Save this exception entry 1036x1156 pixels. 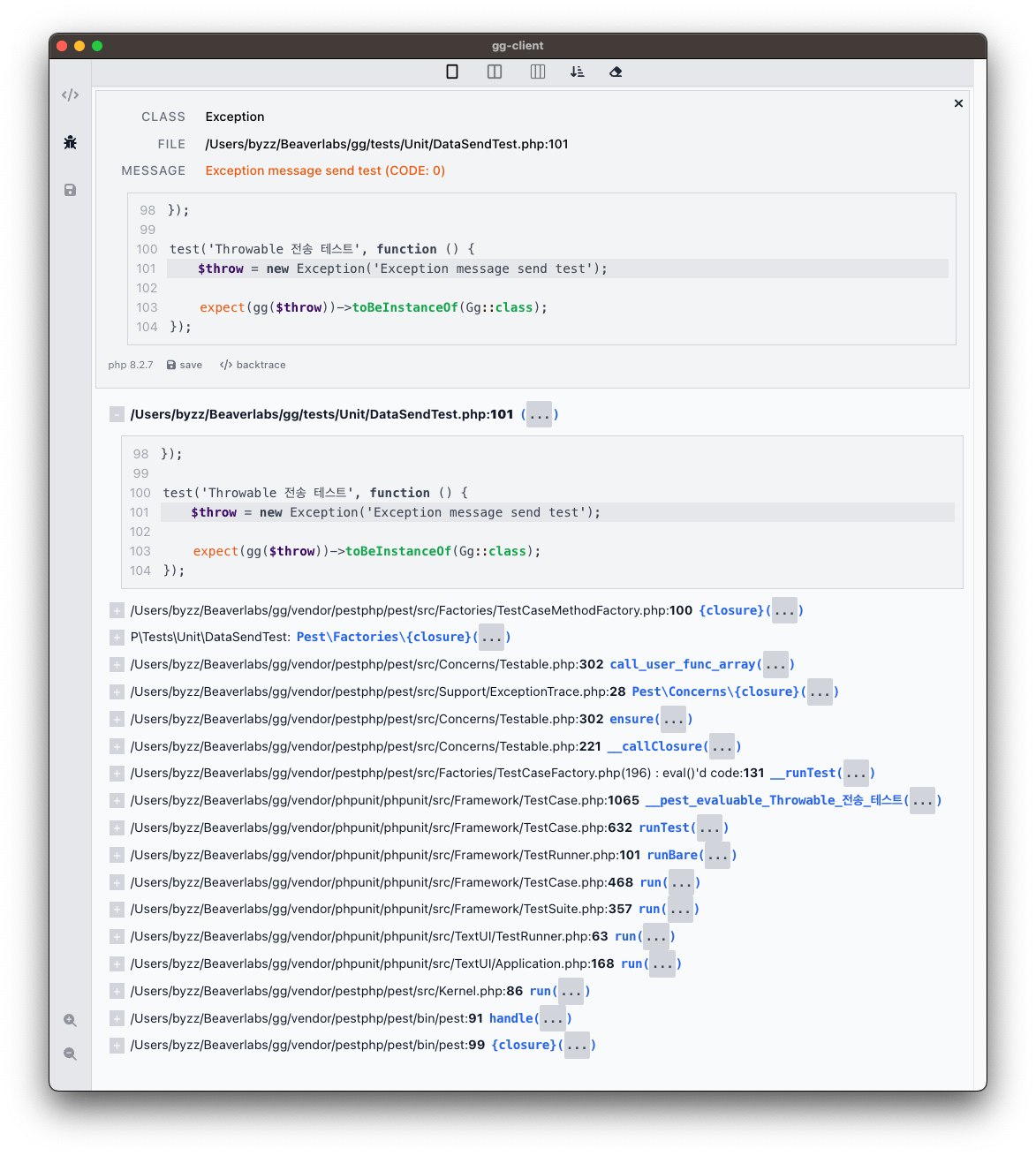point(185,365)
